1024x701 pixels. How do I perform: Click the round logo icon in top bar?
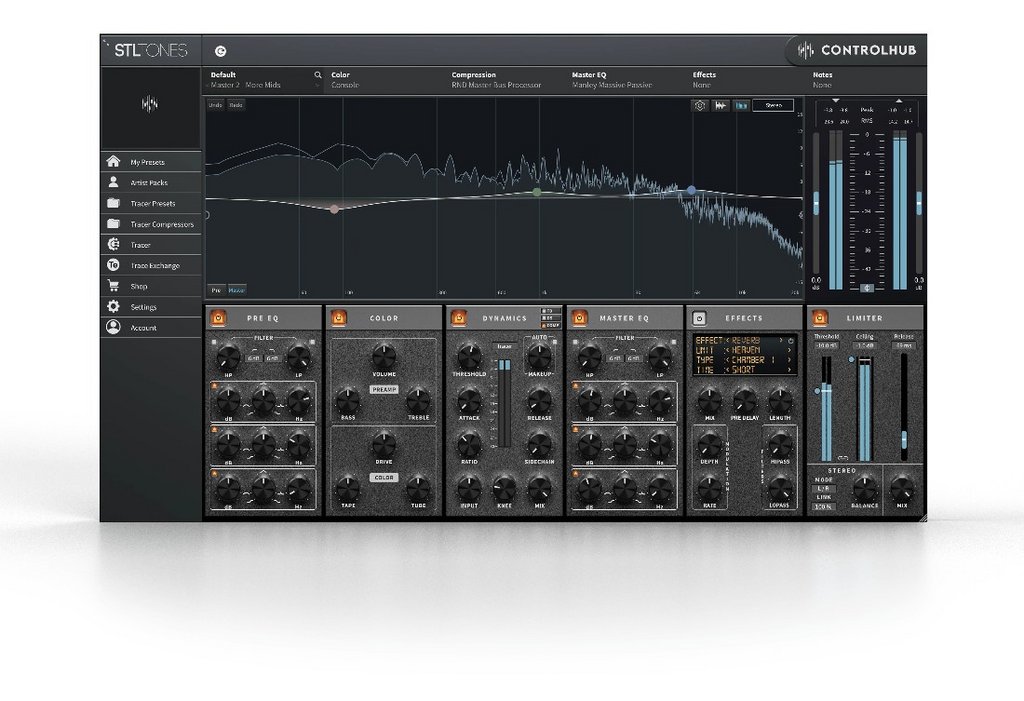point(221,51)
